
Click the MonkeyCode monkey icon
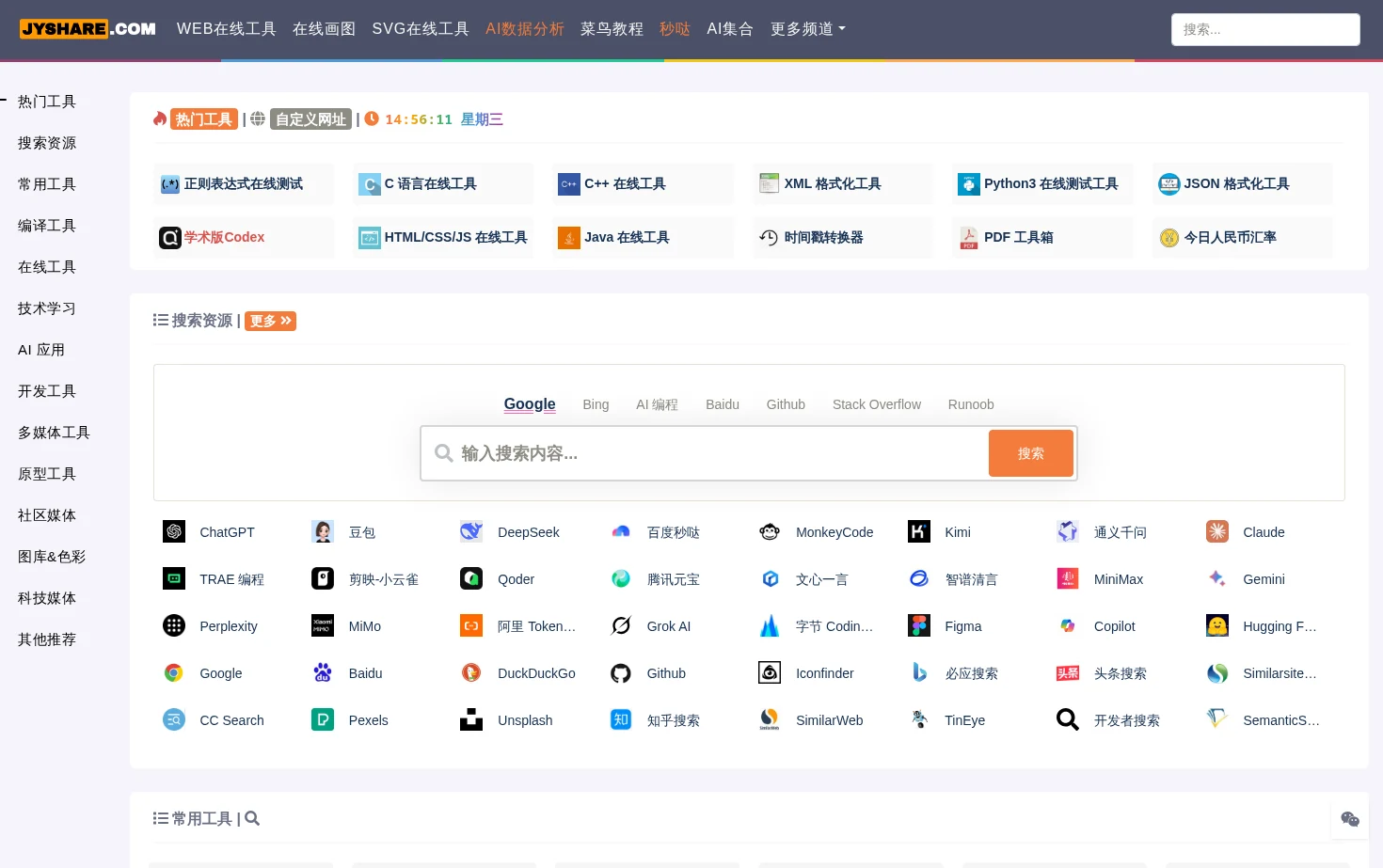(x=770, y=532)
